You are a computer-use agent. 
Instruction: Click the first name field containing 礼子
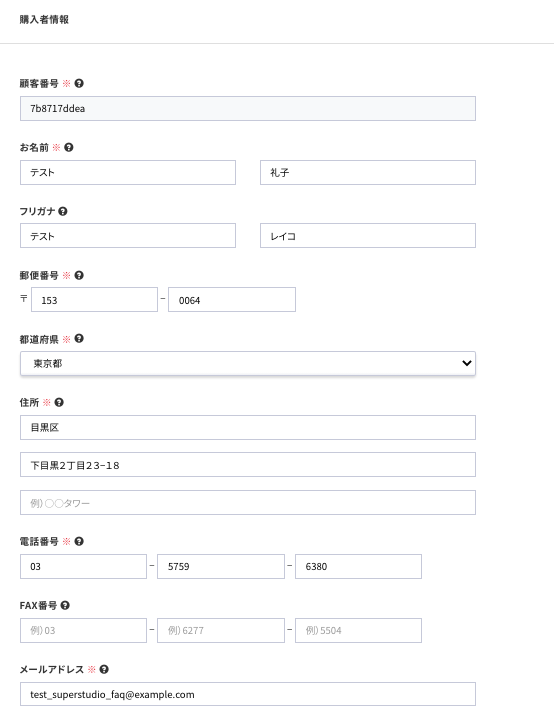(368, 172)
